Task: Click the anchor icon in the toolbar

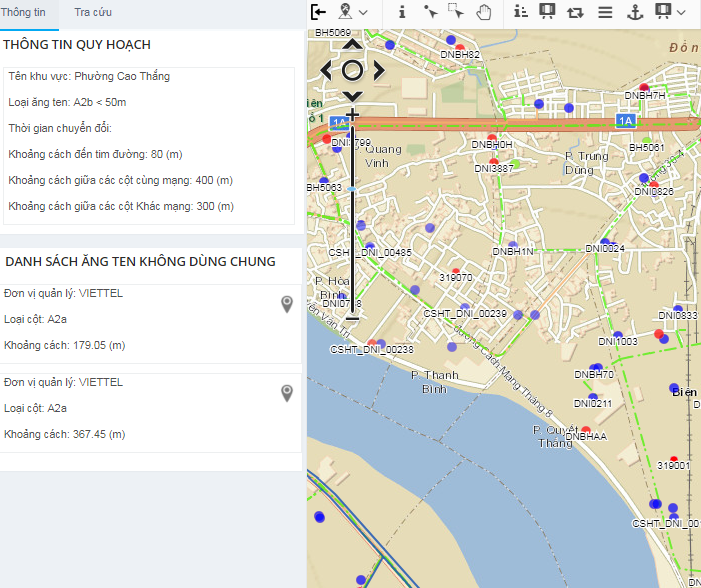Action: (633, 12)
